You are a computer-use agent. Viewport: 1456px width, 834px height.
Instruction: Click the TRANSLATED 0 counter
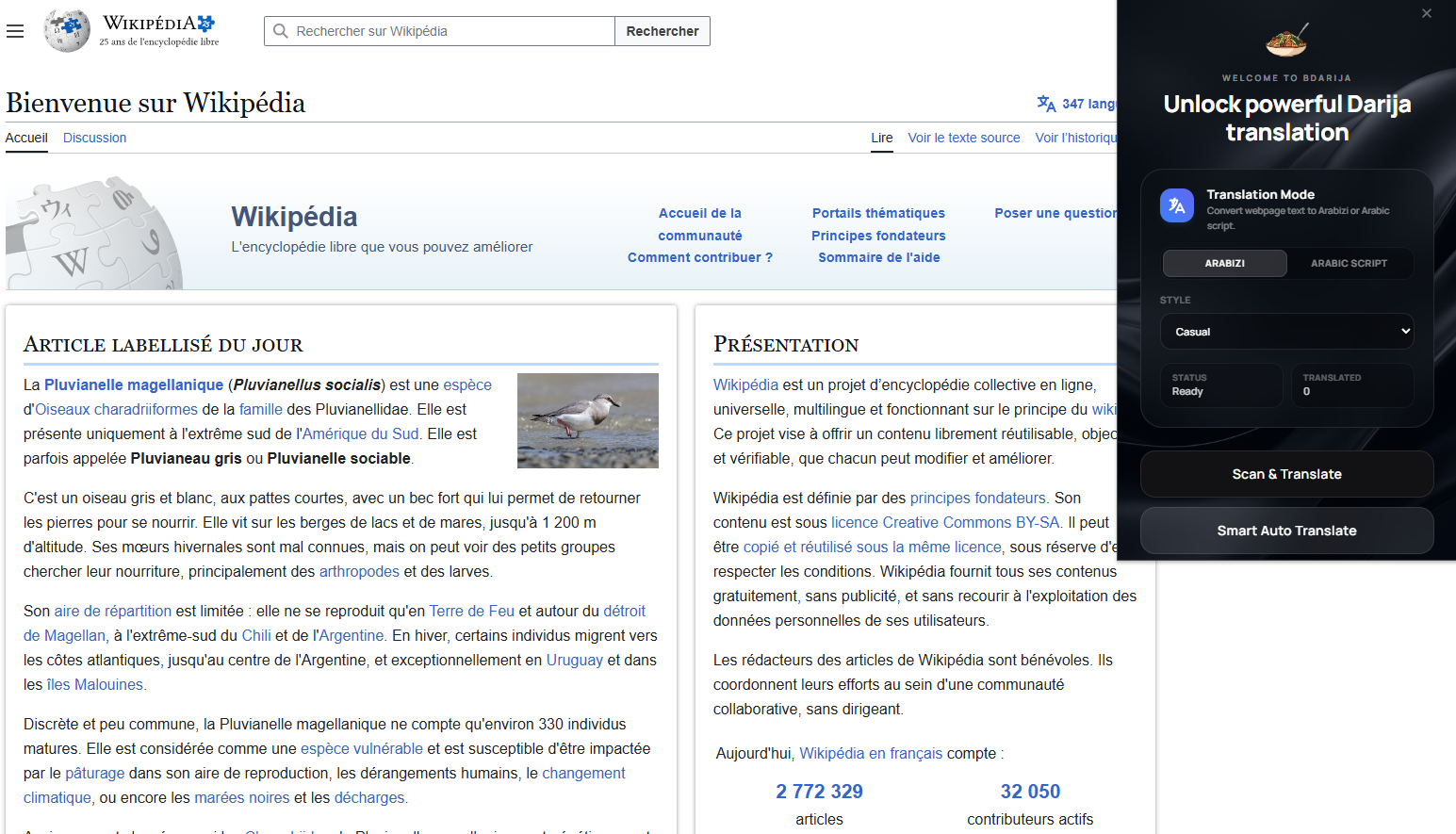(x=1352, y=384)
